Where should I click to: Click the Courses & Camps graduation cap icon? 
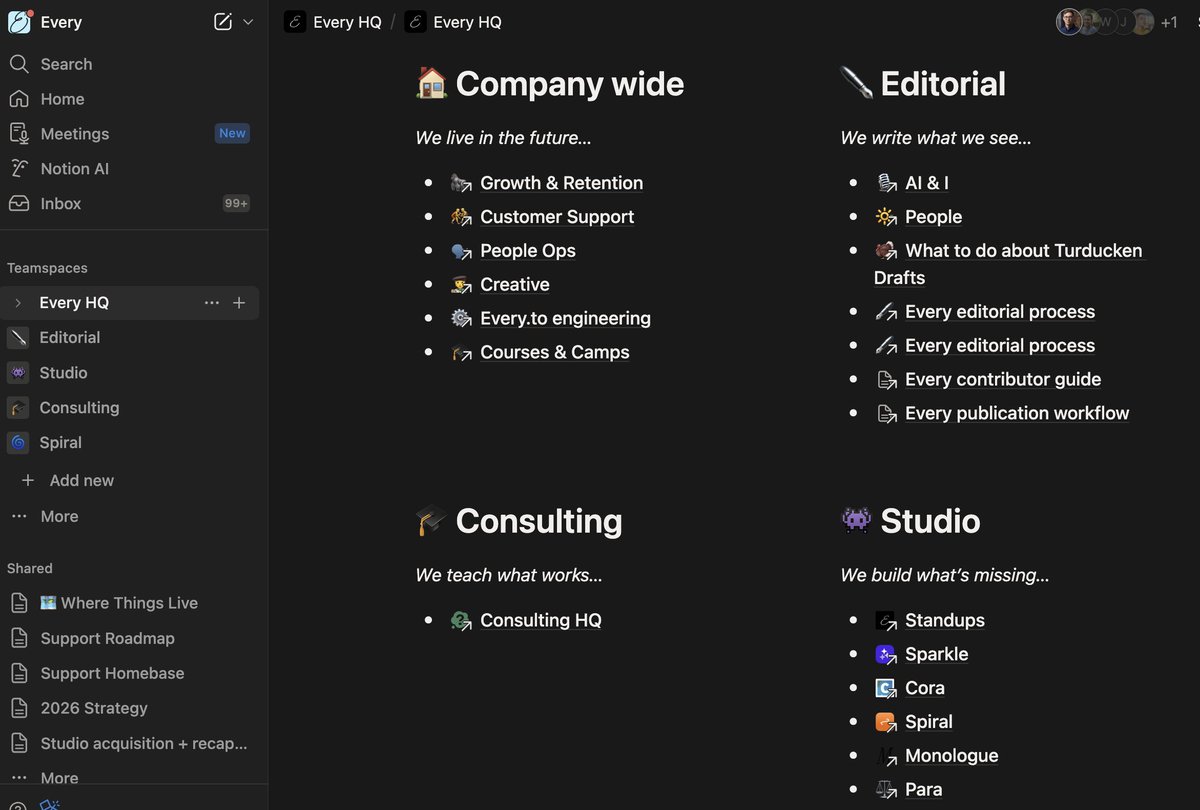click(461, 353)
